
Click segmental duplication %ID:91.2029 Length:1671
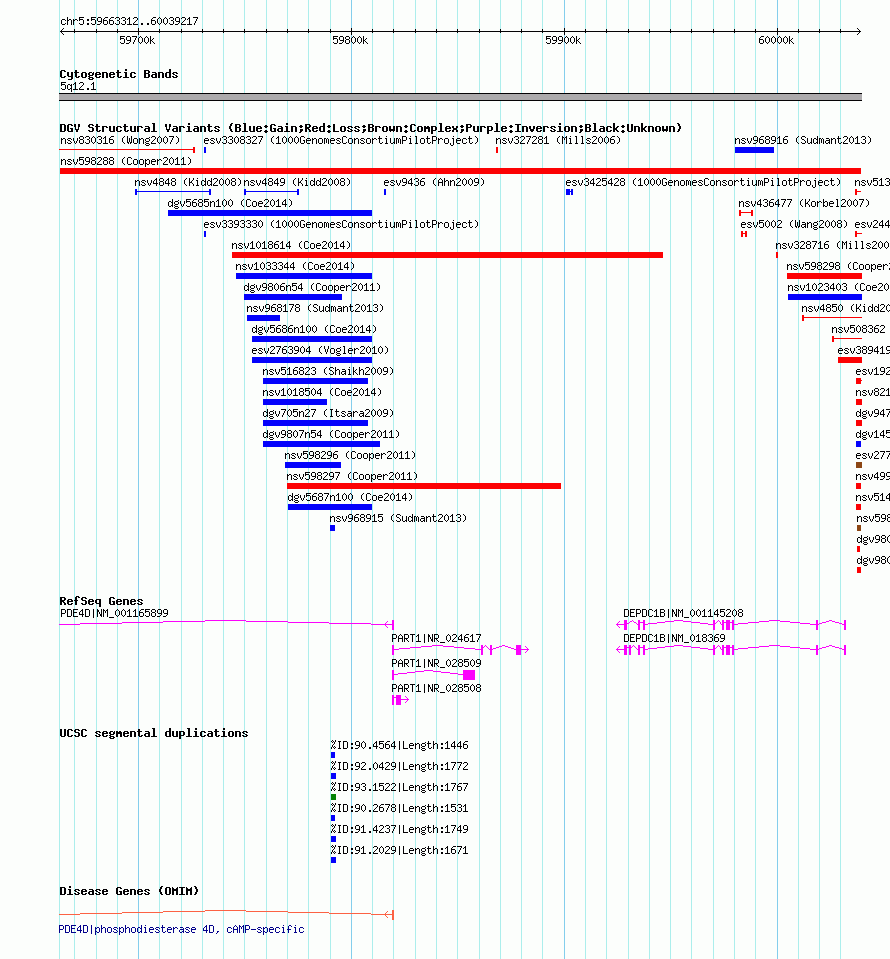pyautogui.click(x=399, y=851)
